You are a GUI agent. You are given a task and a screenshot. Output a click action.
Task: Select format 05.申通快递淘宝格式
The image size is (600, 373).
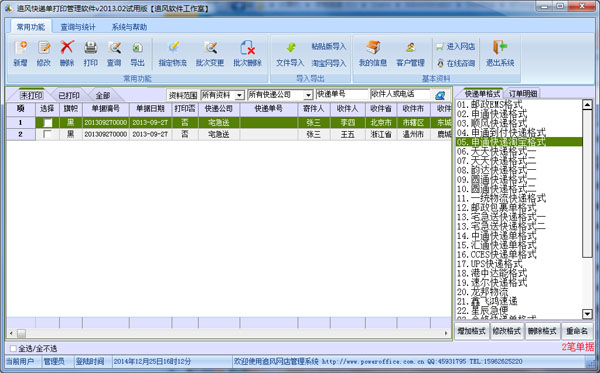[x=519, y=142]
